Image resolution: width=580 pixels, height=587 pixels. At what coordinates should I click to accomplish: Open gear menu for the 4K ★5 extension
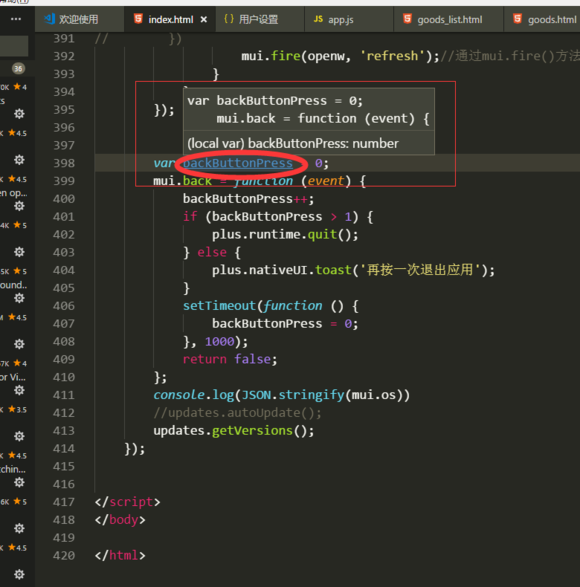(x=19, y=252)
